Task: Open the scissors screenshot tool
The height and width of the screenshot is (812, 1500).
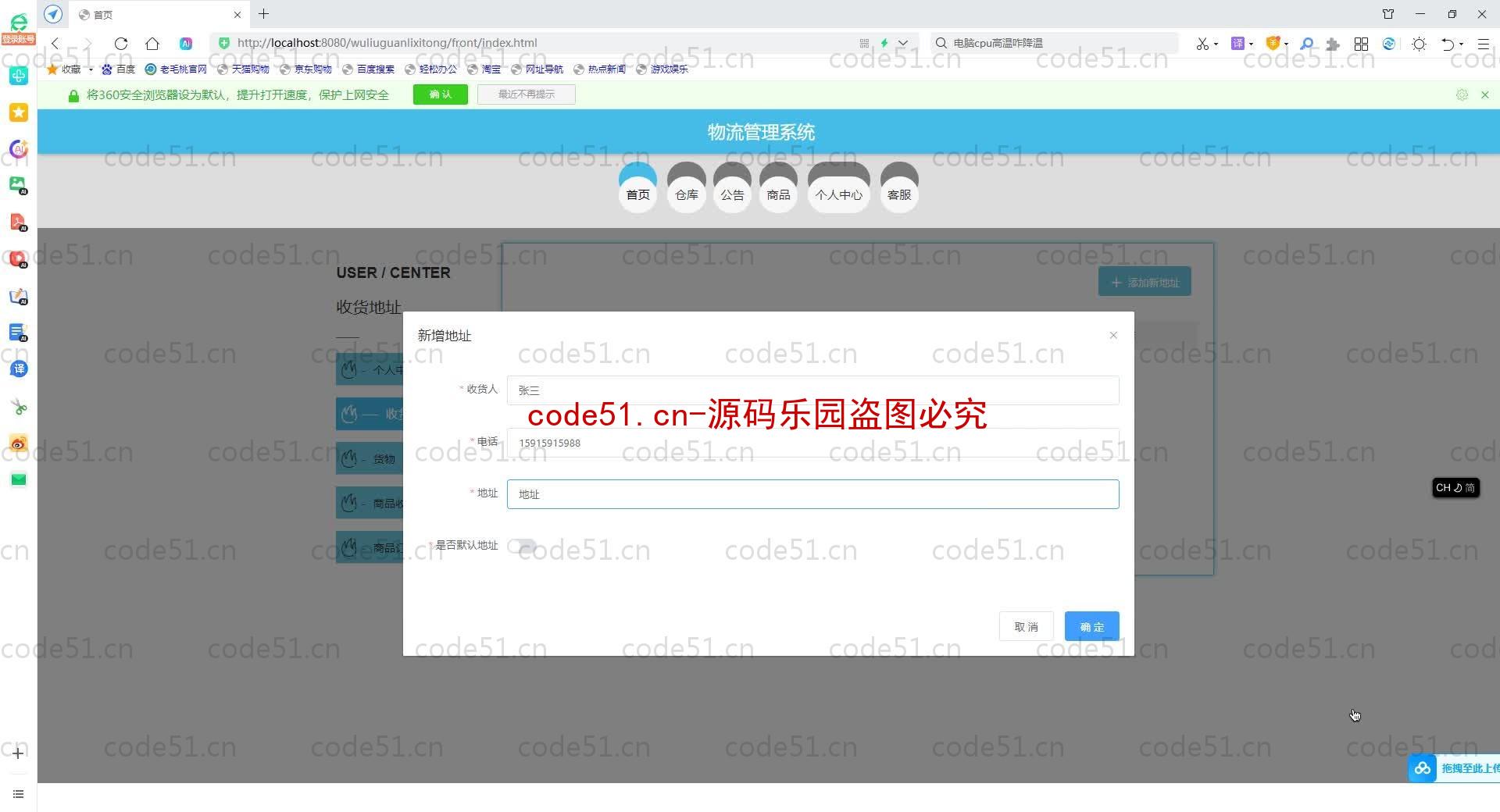Action: 1202,44
